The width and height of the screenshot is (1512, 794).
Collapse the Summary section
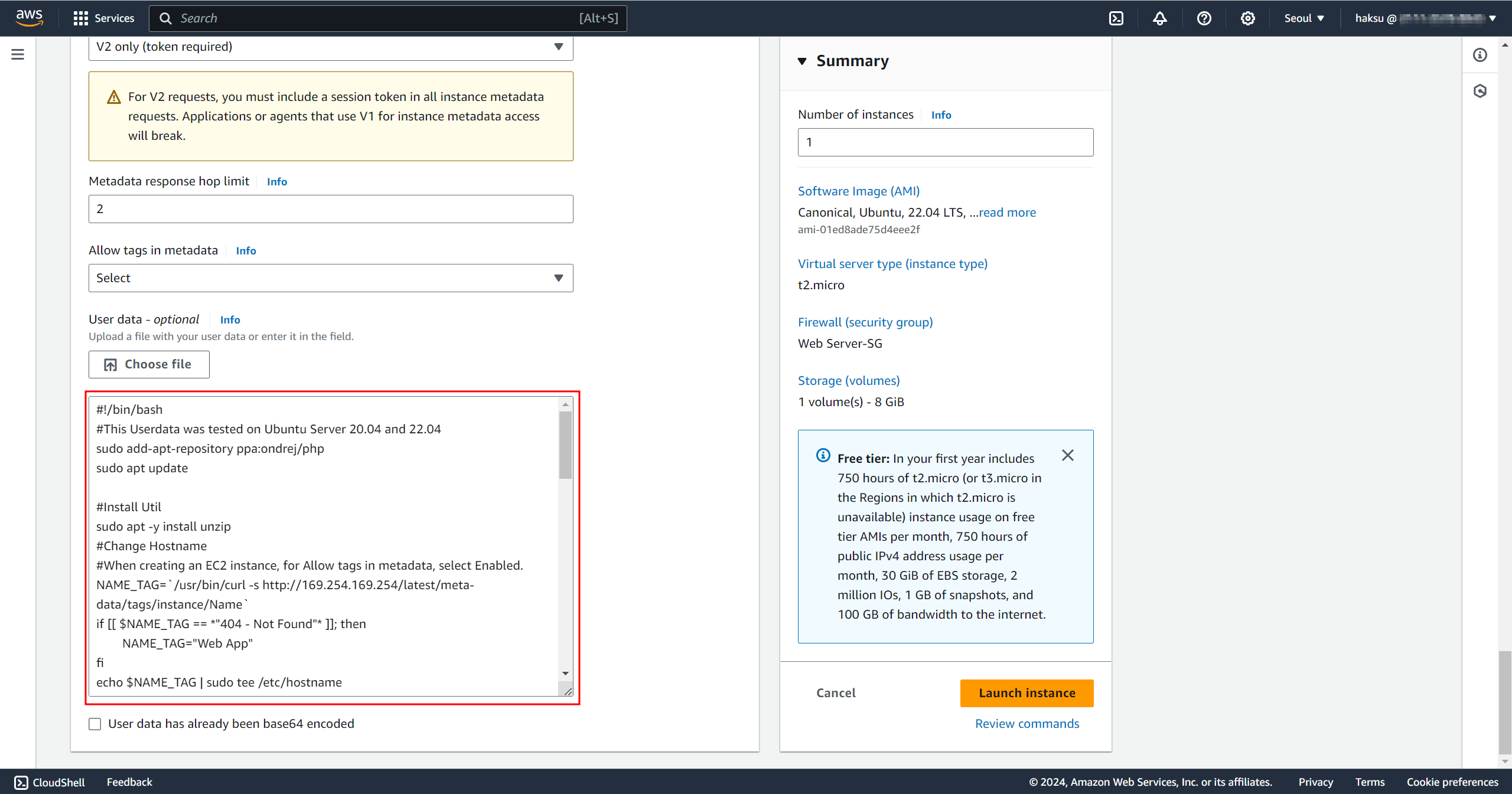[802, 61]
